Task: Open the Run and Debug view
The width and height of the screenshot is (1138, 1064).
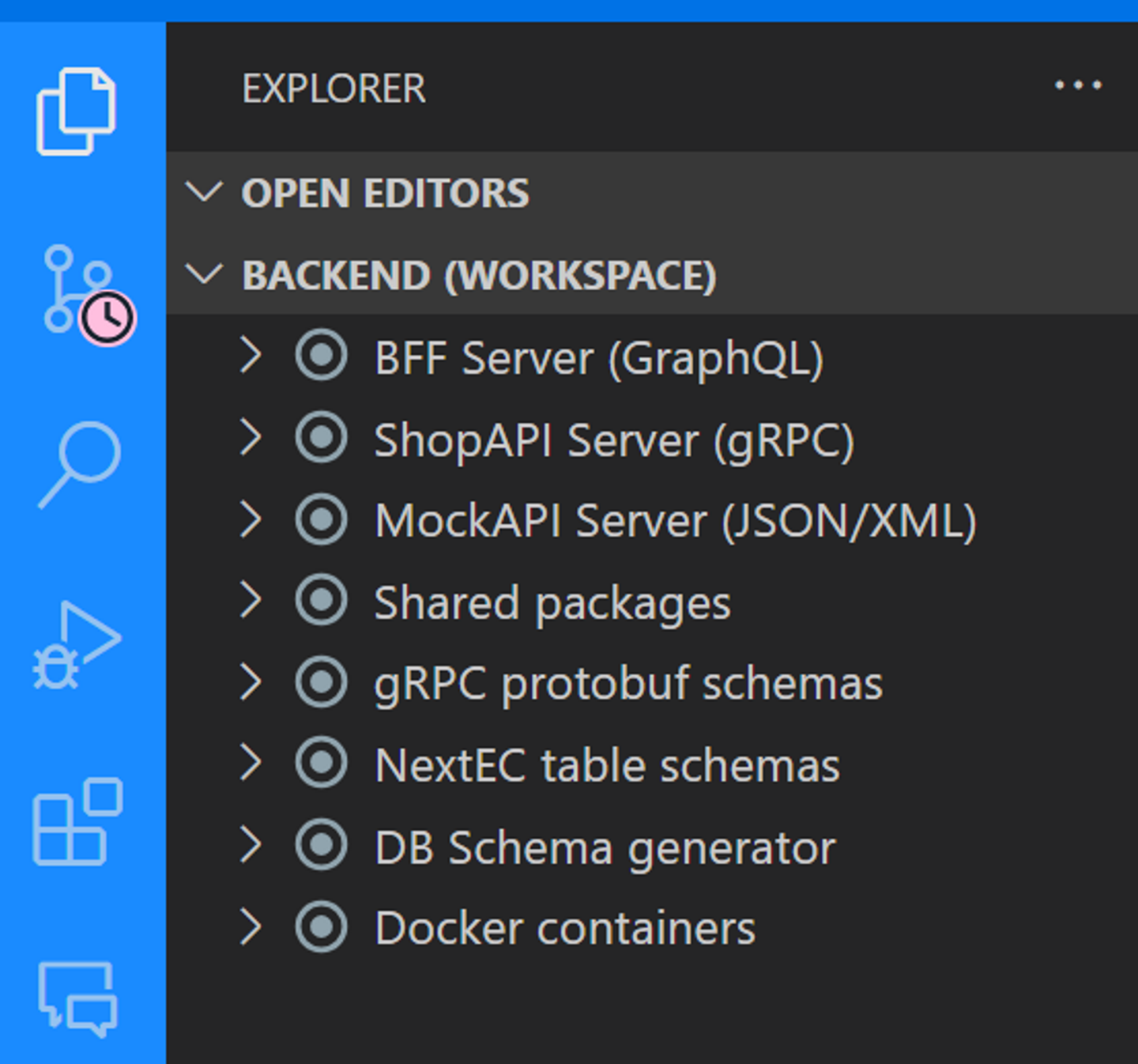Action: click(77, 646)
